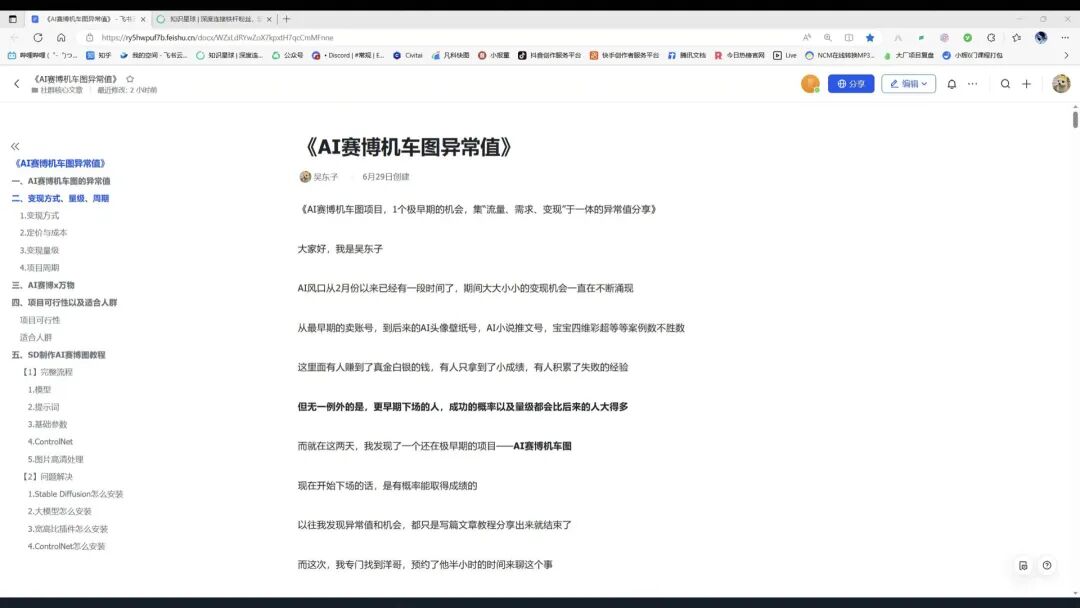
Task: Open the Edge settings and more menu
Action: coord(1065,38)
